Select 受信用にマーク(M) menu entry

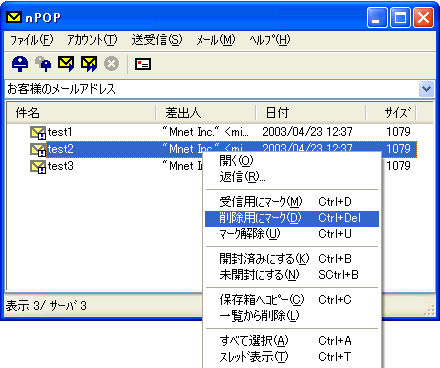tap(292, 202)
